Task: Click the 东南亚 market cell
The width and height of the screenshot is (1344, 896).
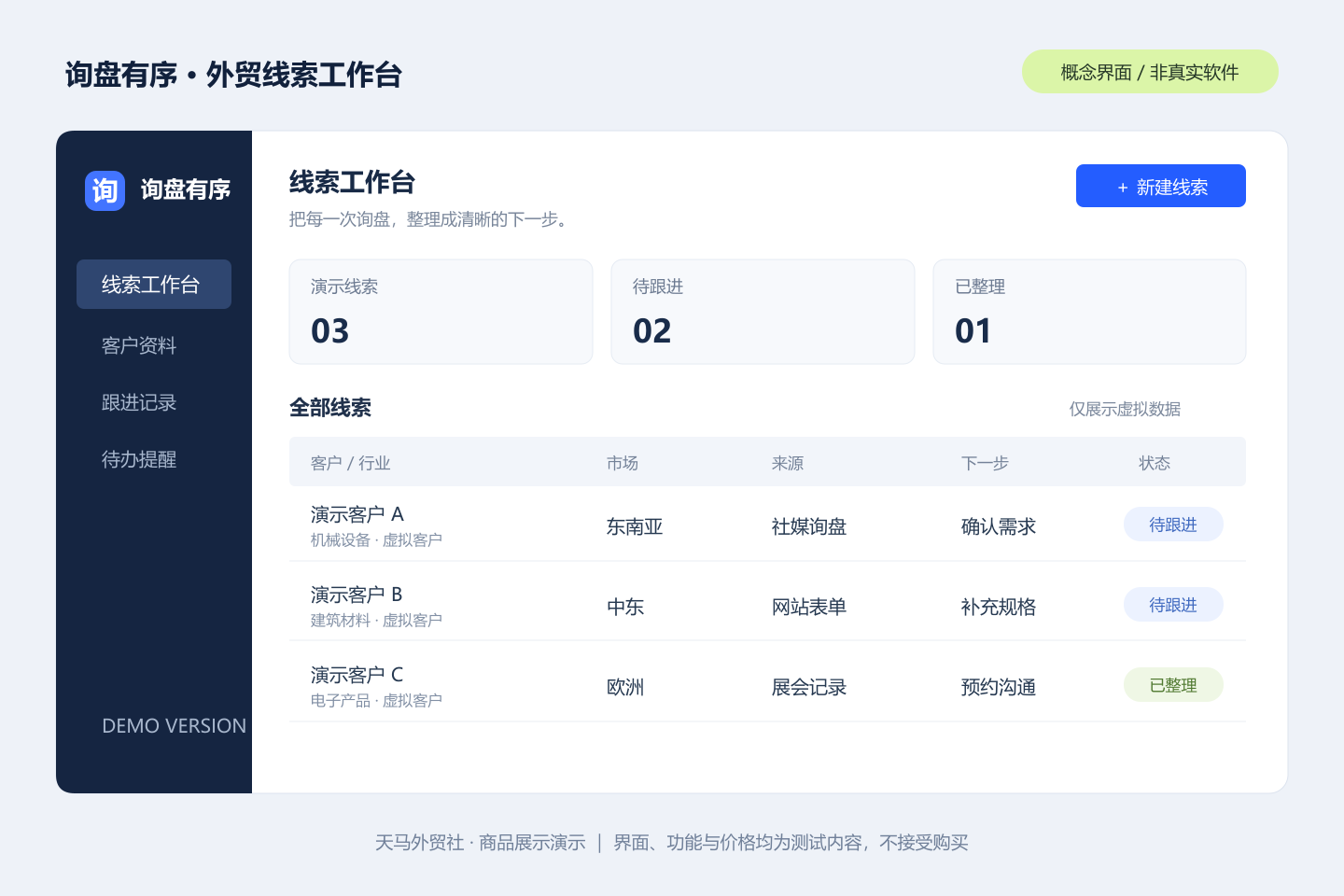Action: [635, 526]
